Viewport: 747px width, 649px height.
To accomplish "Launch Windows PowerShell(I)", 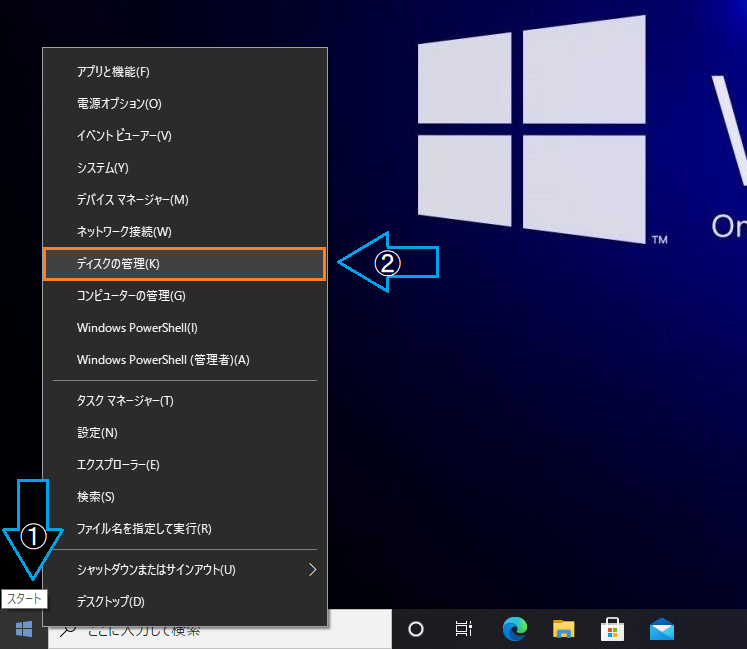I will pyautogui.click(x=185, y=328).
